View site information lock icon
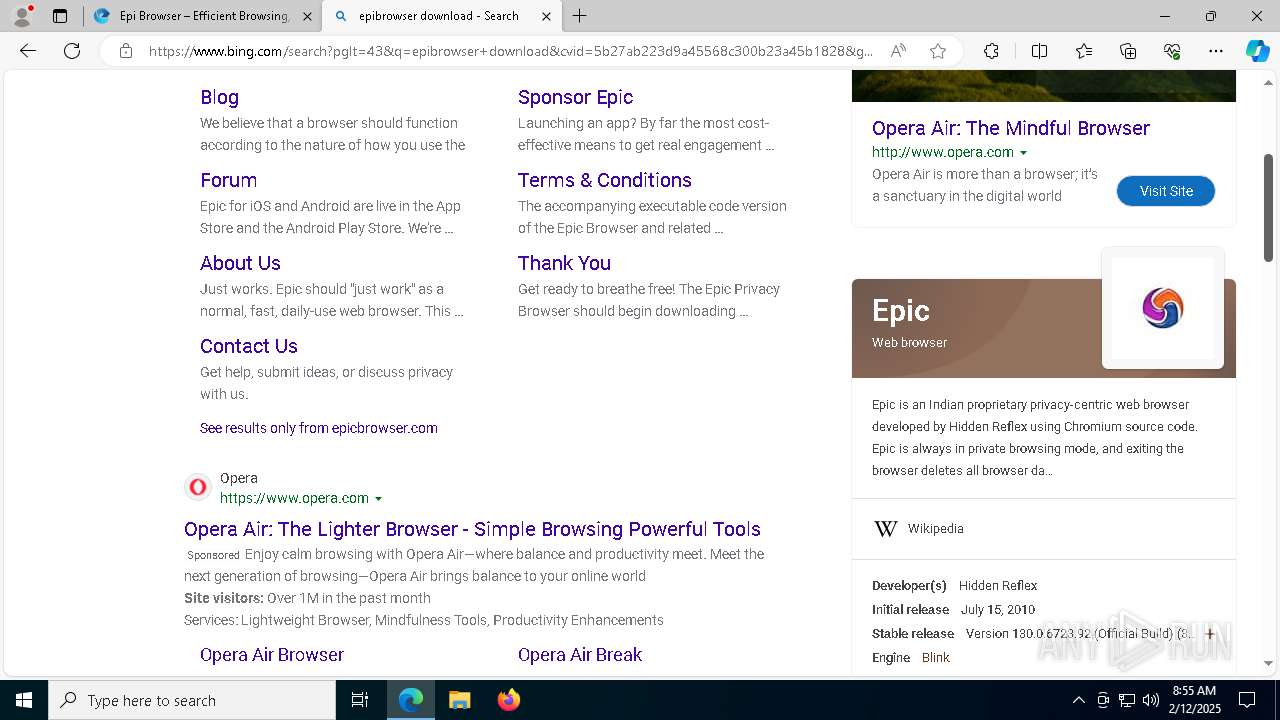 pos(125,51)
